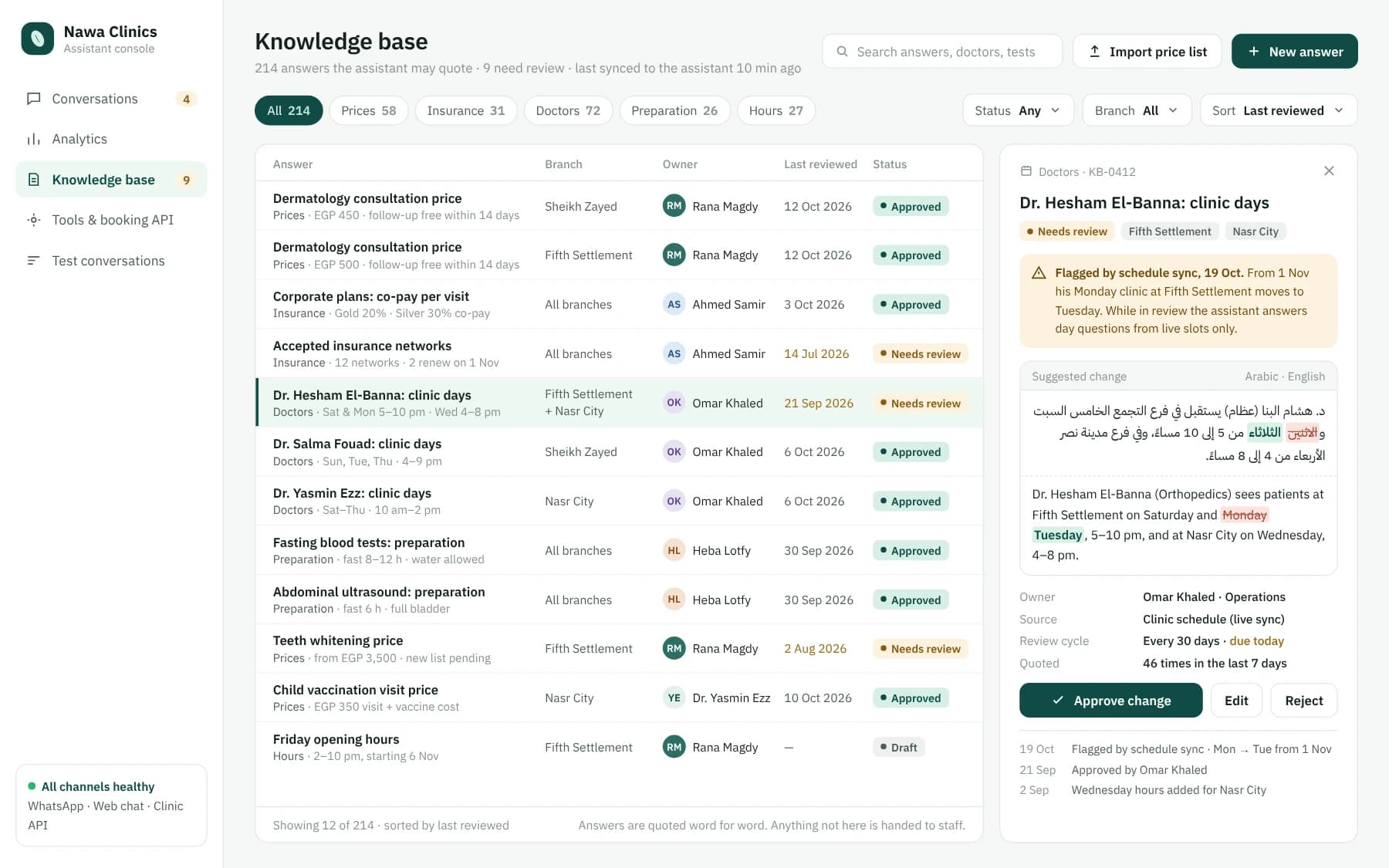Click Rana Magdy's RM avatar in the Sheikh Zayed row
The image size is (1389, 868).
tap(674, 206)
